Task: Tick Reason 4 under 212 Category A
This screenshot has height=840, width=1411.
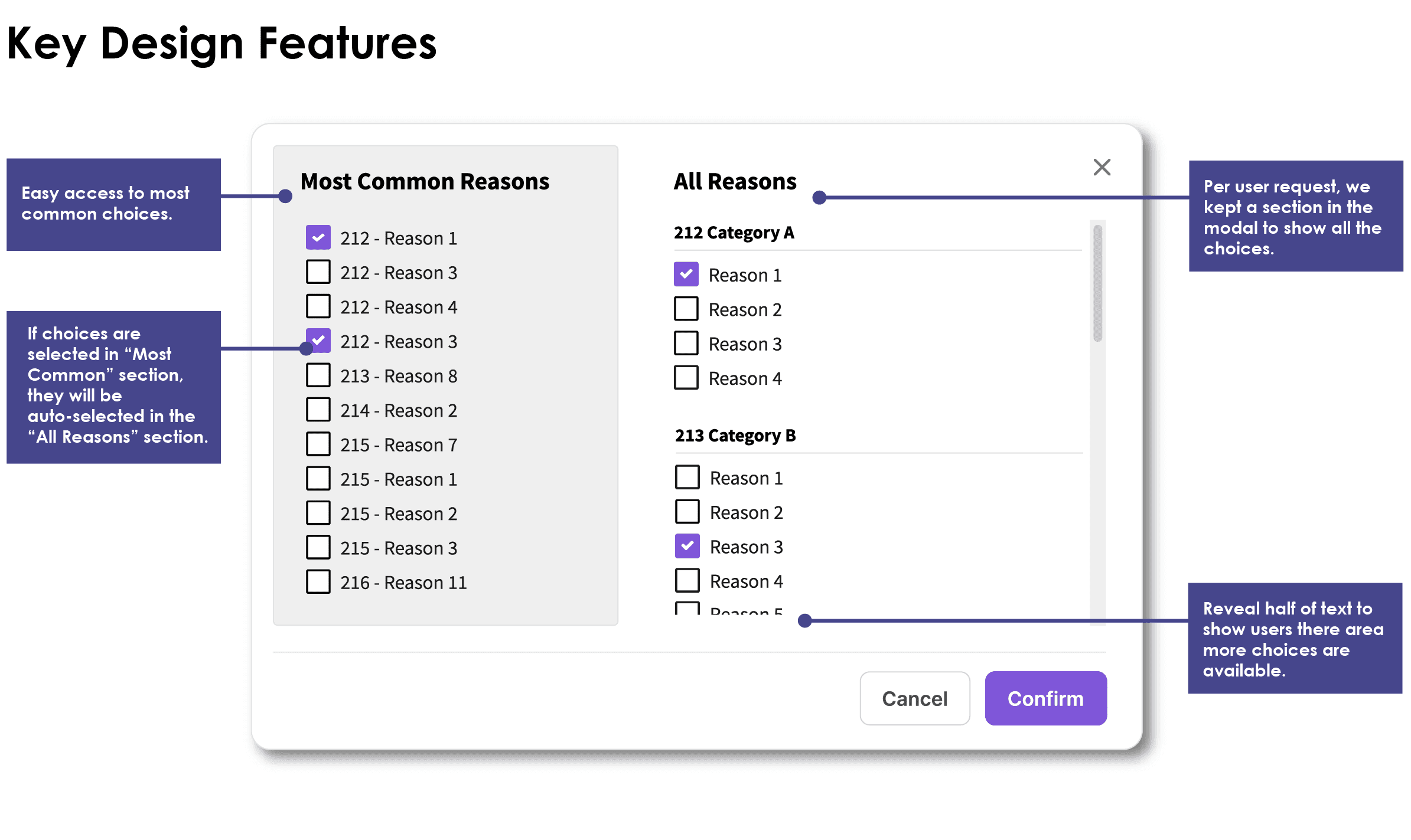Action: pyautogui.click(x=686, y=378)
